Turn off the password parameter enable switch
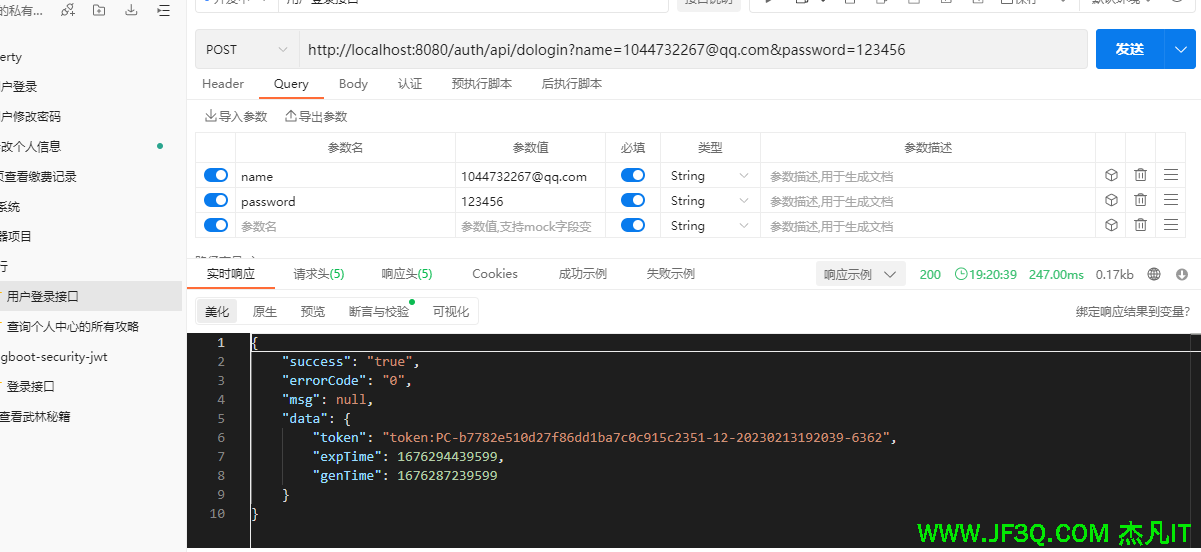Image resolution: width=1201 pixels, height=552 pixels. click(x=216, y=200)
